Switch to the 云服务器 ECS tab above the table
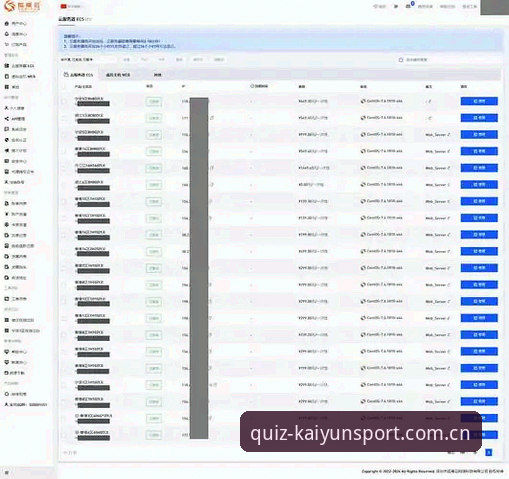Viewport: 509px width, 479px height. (x=78, y=75)
